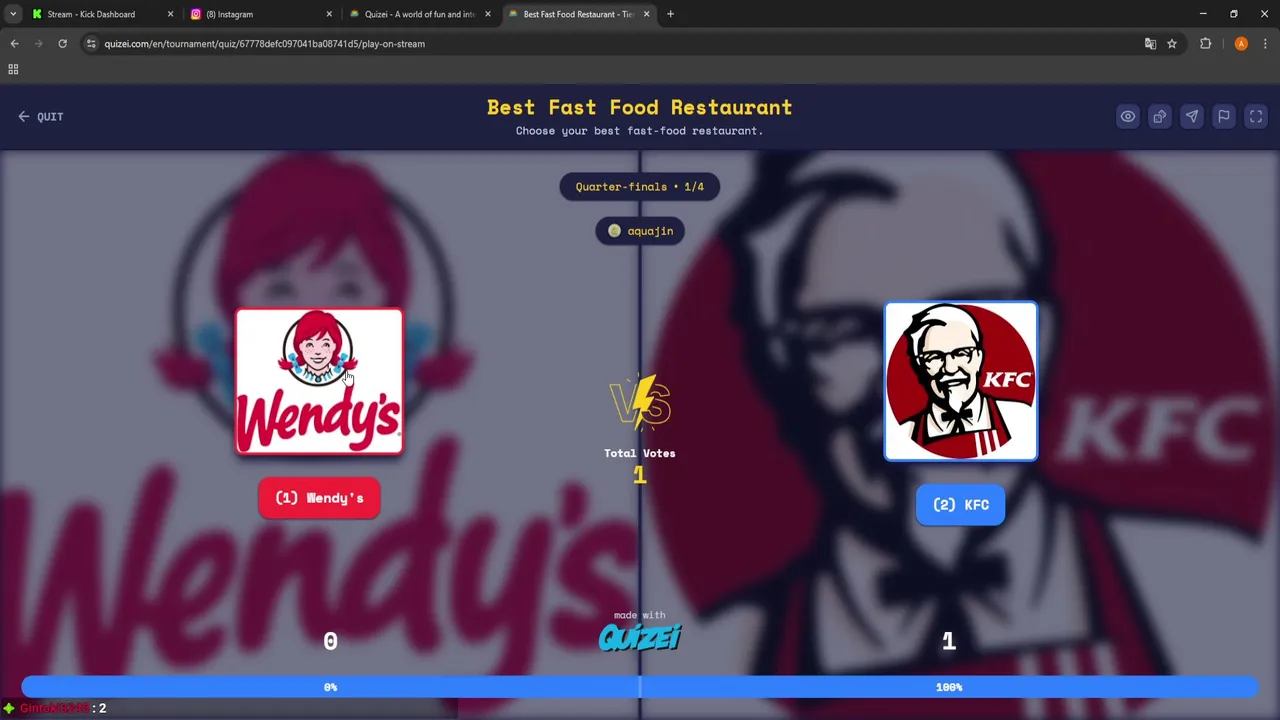
Task: Click the translate page icon
Action: 1150,44
